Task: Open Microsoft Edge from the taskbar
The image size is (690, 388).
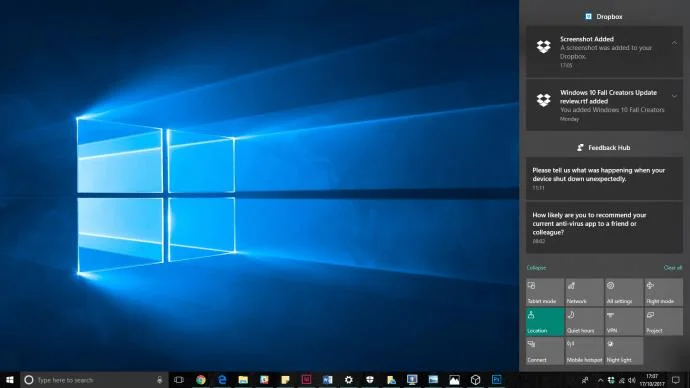Action: 222,380
